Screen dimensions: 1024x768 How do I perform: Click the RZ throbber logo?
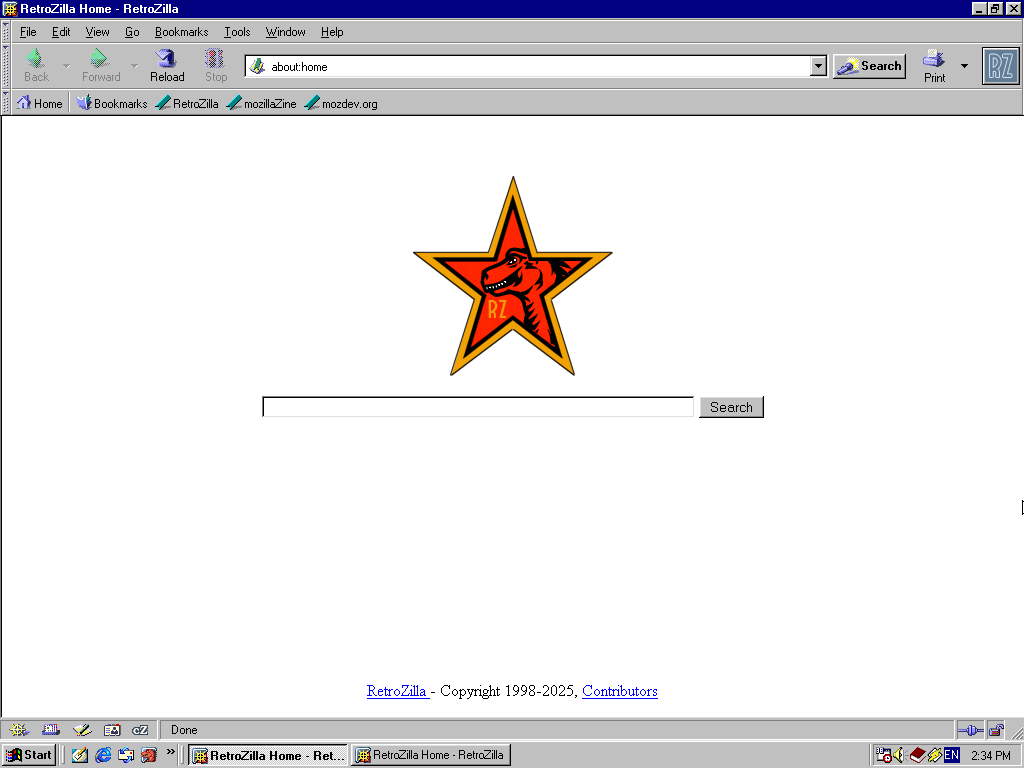click(x=1000, y=66)
